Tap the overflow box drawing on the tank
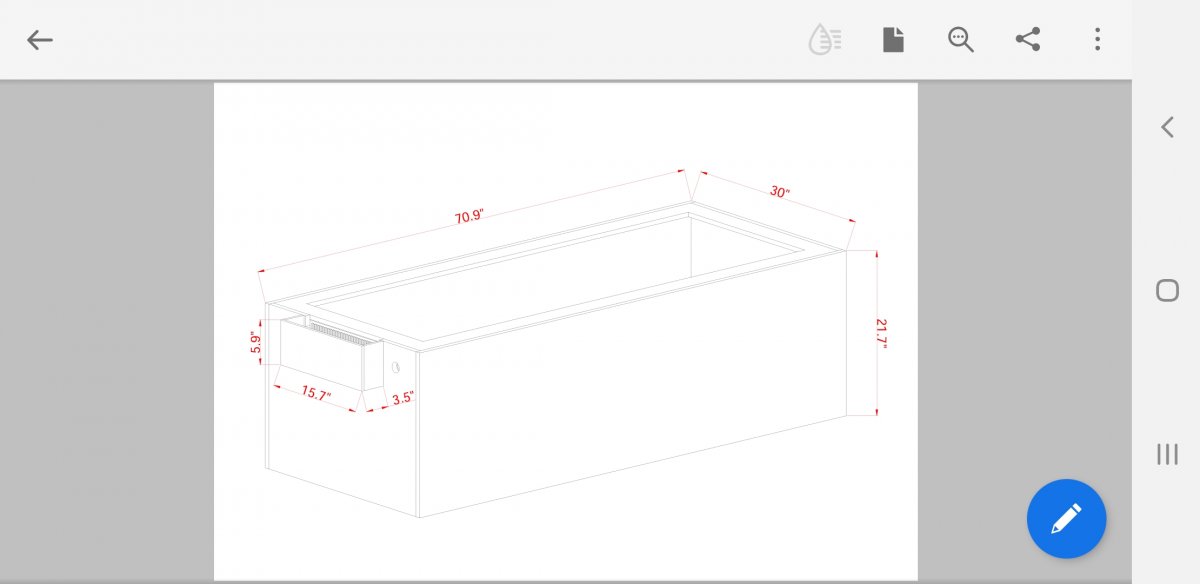Viewport: 1200px width, 584px height. (330, 353)
